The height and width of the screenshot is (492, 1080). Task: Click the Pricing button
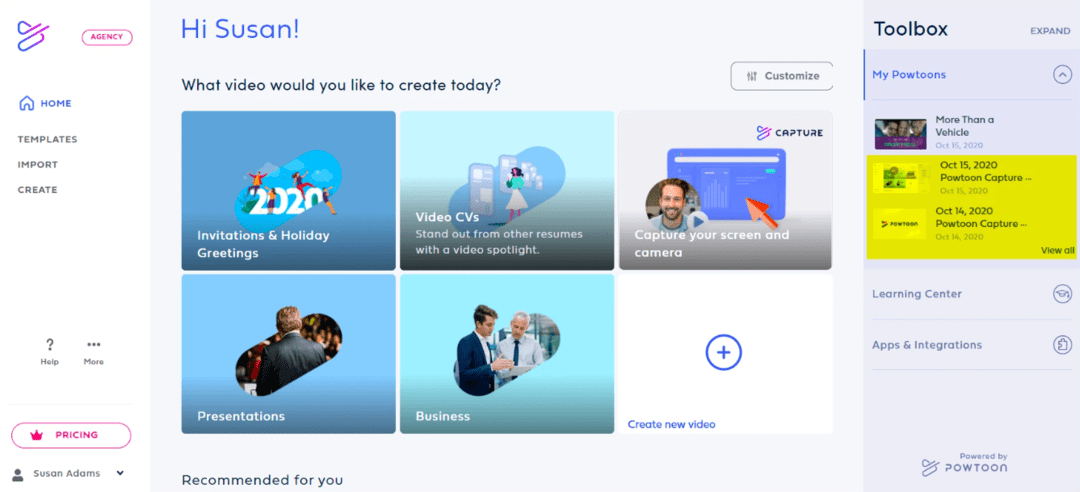pos(71,435)
